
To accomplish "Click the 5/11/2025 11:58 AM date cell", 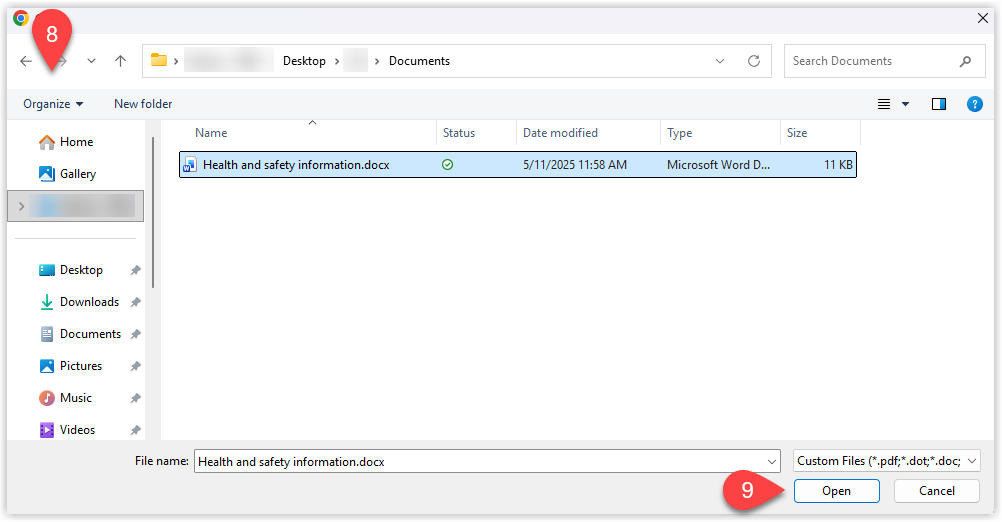I will (x=574, y=165).
